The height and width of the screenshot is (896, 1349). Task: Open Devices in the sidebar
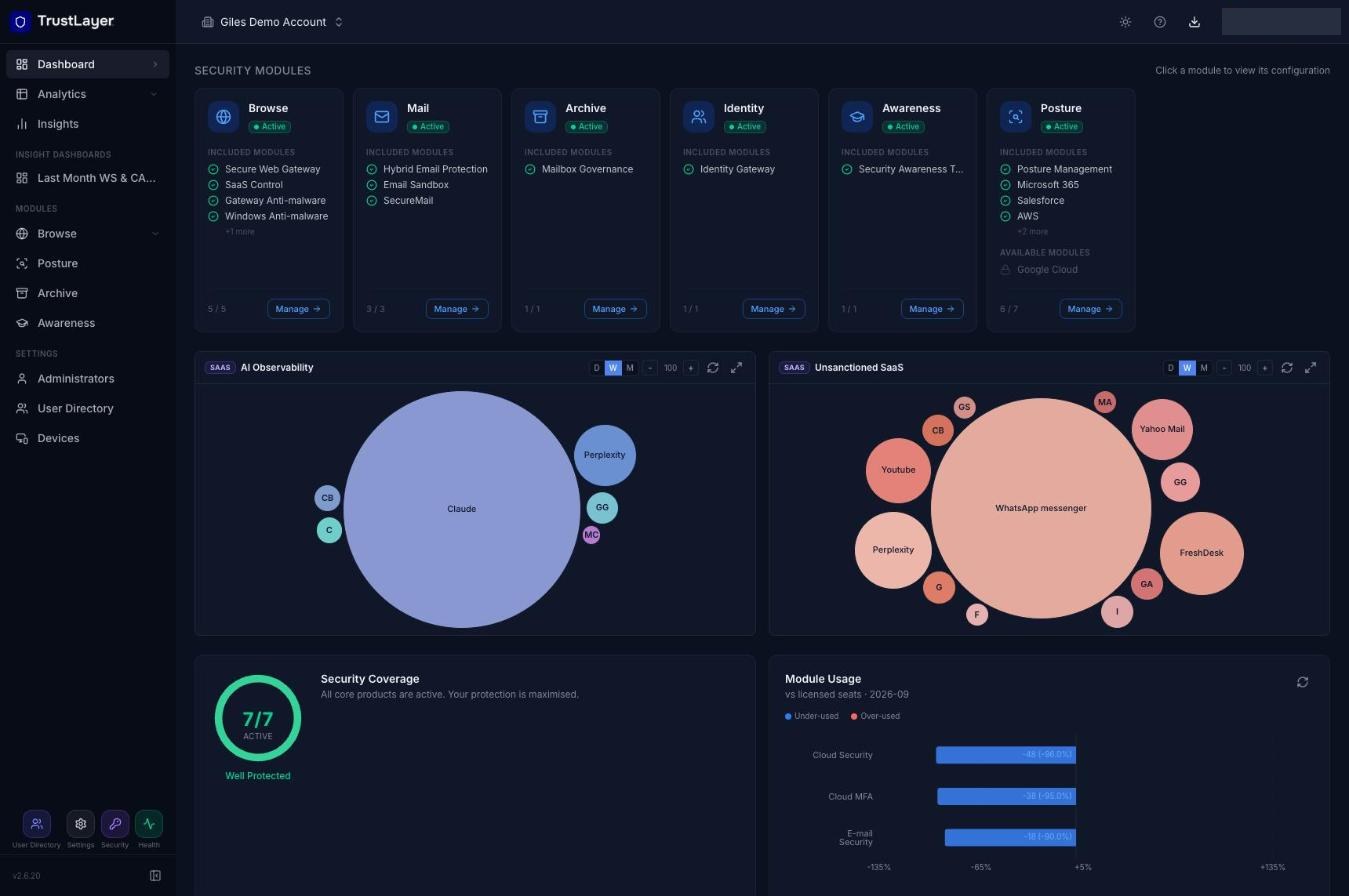(88, 438)
